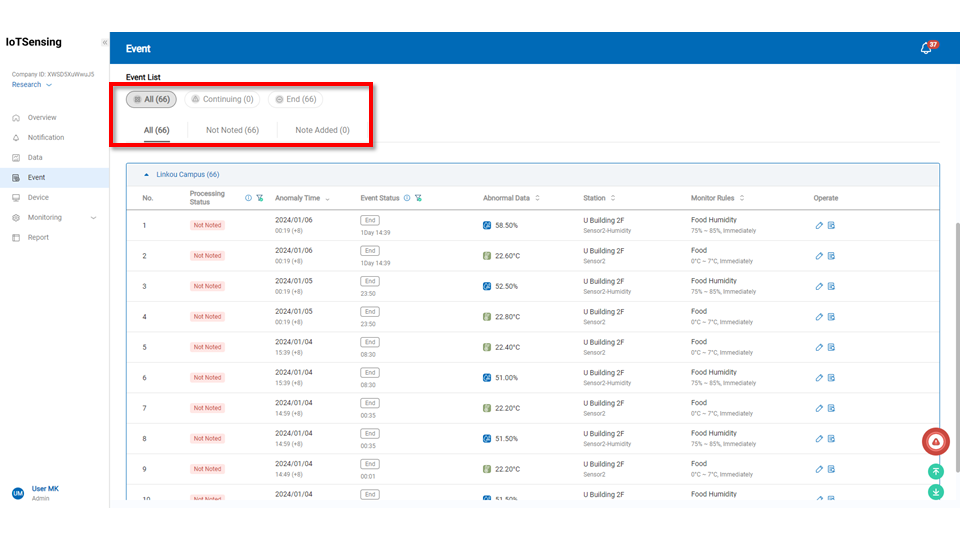
Task: Click the Processing Status filter icon
Action: (260, 198)
